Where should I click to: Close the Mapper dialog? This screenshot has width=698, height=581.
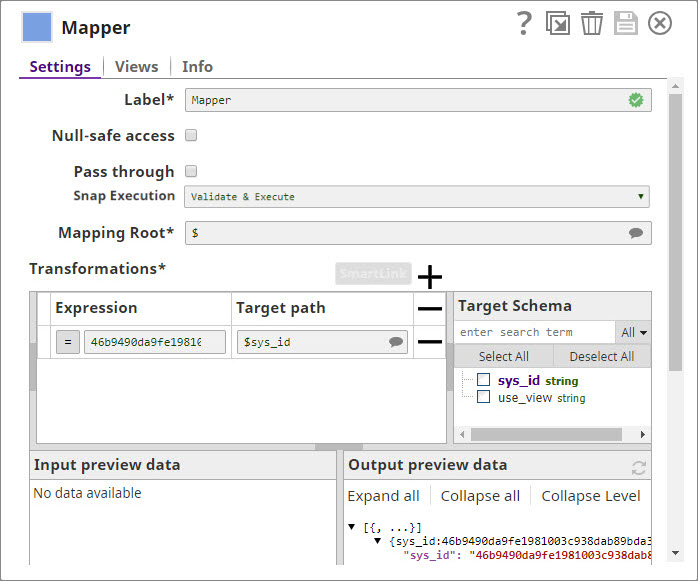pos(660,23)
